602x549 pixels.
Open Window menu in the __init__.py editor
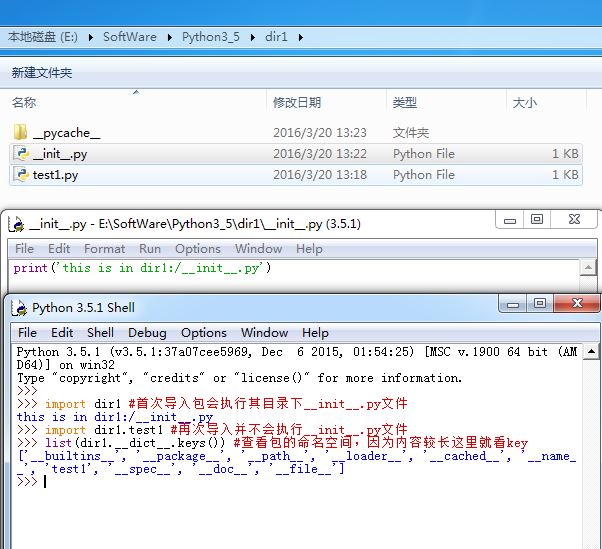click(259, 249)
